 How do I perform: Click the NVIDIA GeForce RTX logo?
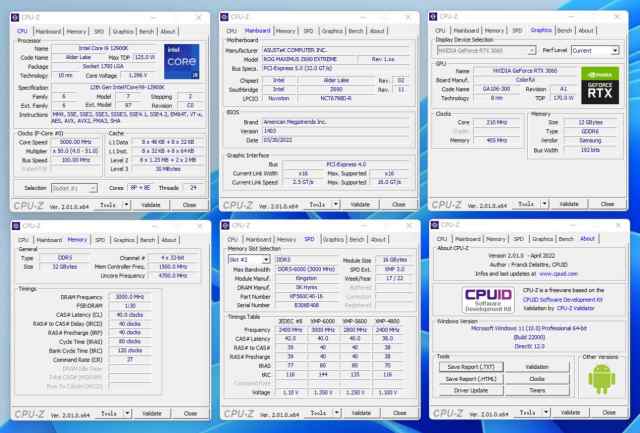click(600, 85)
